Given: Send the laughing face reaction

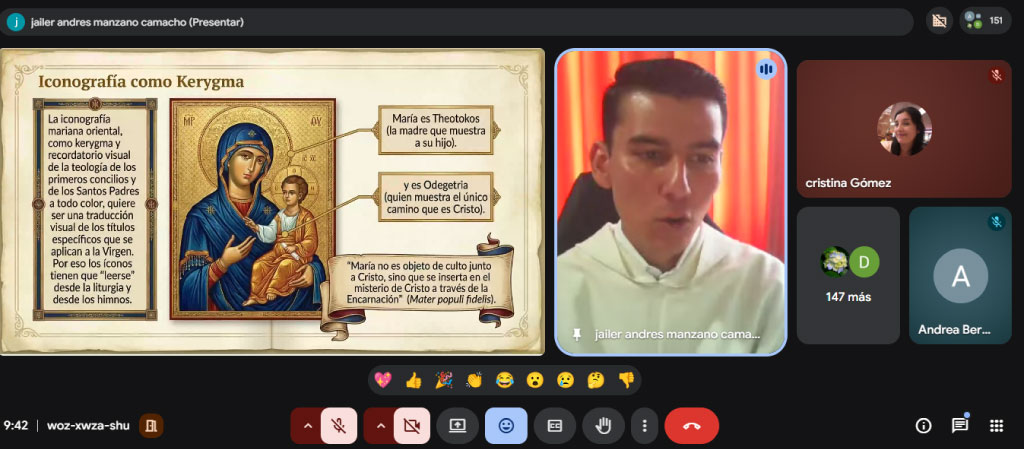Looking at the screenshot, I should 504,380.
